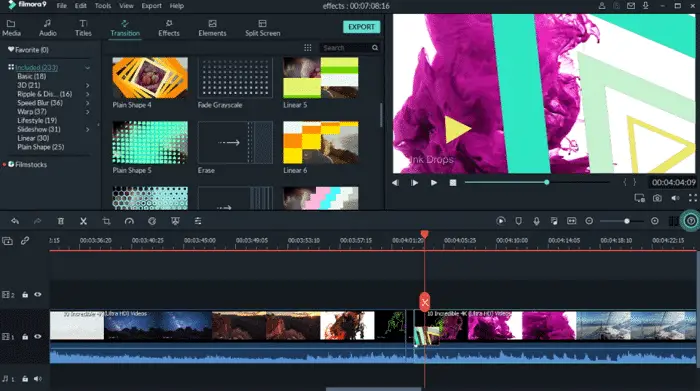Viewport: 700px width, 391px height.
Task: Open the Help menu
Action: pyautogui.click(x=177, y=6)
